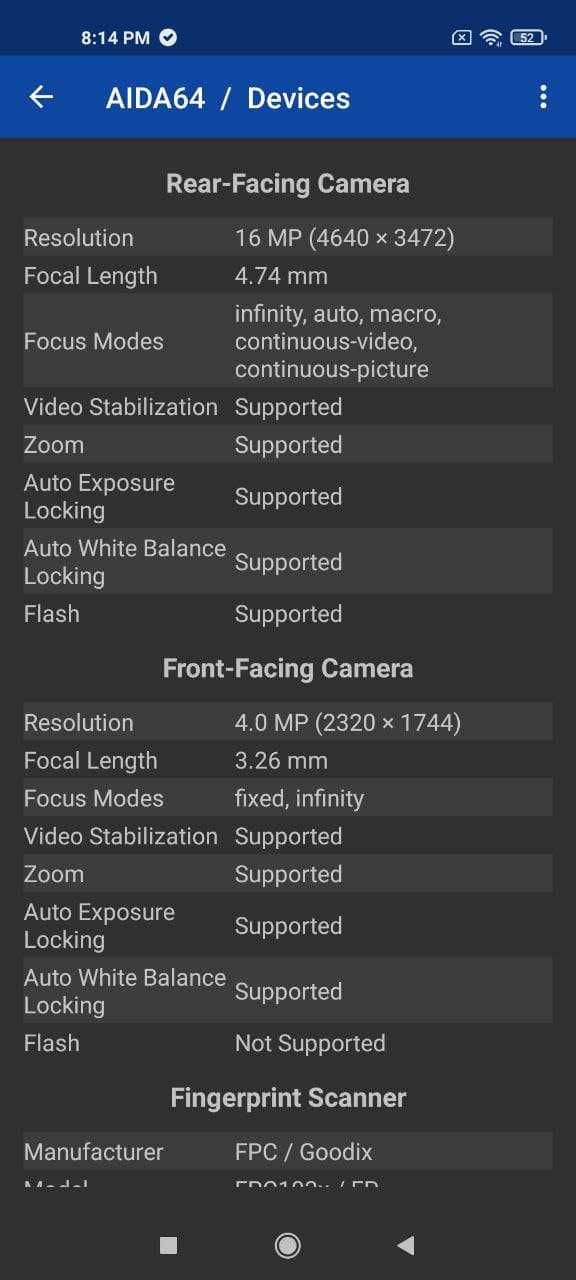The height and width of the screenshot is (1280, 576).
Task: Tap the back arrow in the header
Action: point(41,97)
